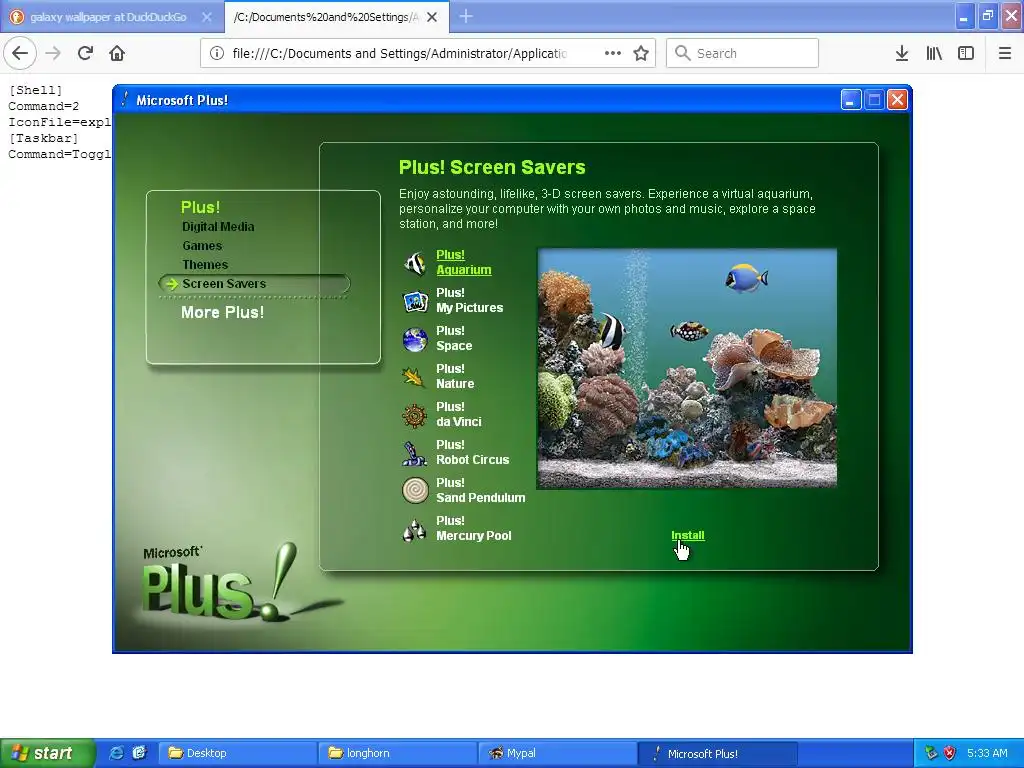Open the Windows start button
1024x768 pixels.
(46, 753)
